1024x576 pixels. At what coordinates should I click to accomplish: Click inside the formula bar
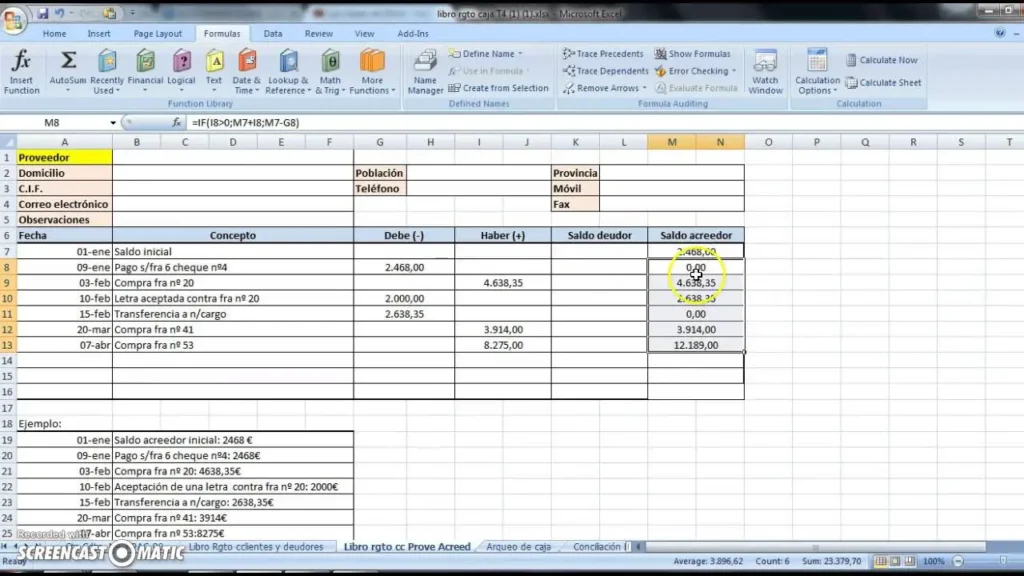click(500, 123)
